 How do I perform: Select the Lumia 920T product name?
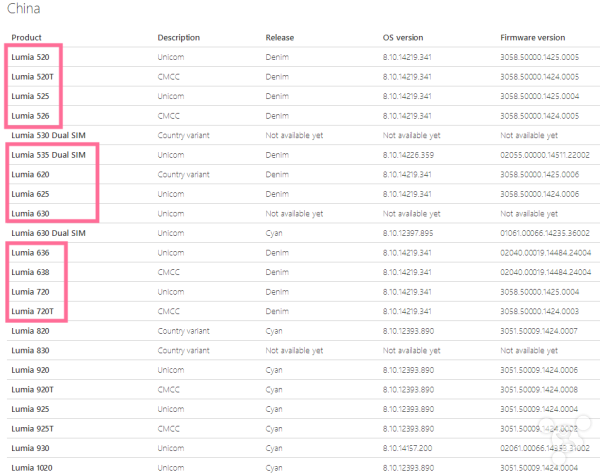click(33, 389)
